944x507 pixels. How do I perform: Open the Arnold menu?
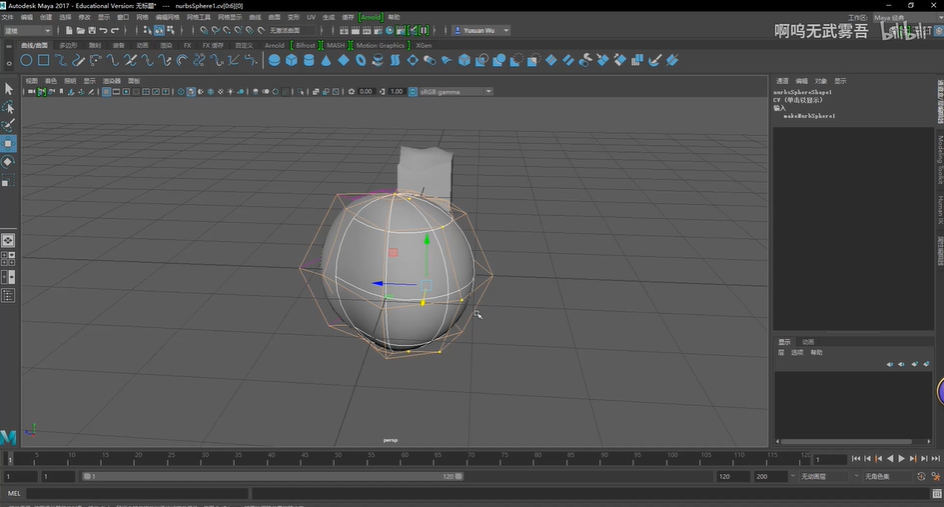[370, 17]
